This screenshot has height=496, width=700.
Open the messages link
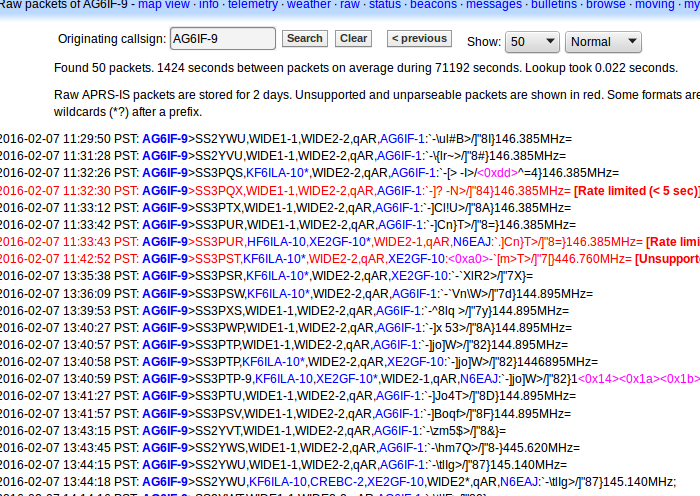coord(492,5)
